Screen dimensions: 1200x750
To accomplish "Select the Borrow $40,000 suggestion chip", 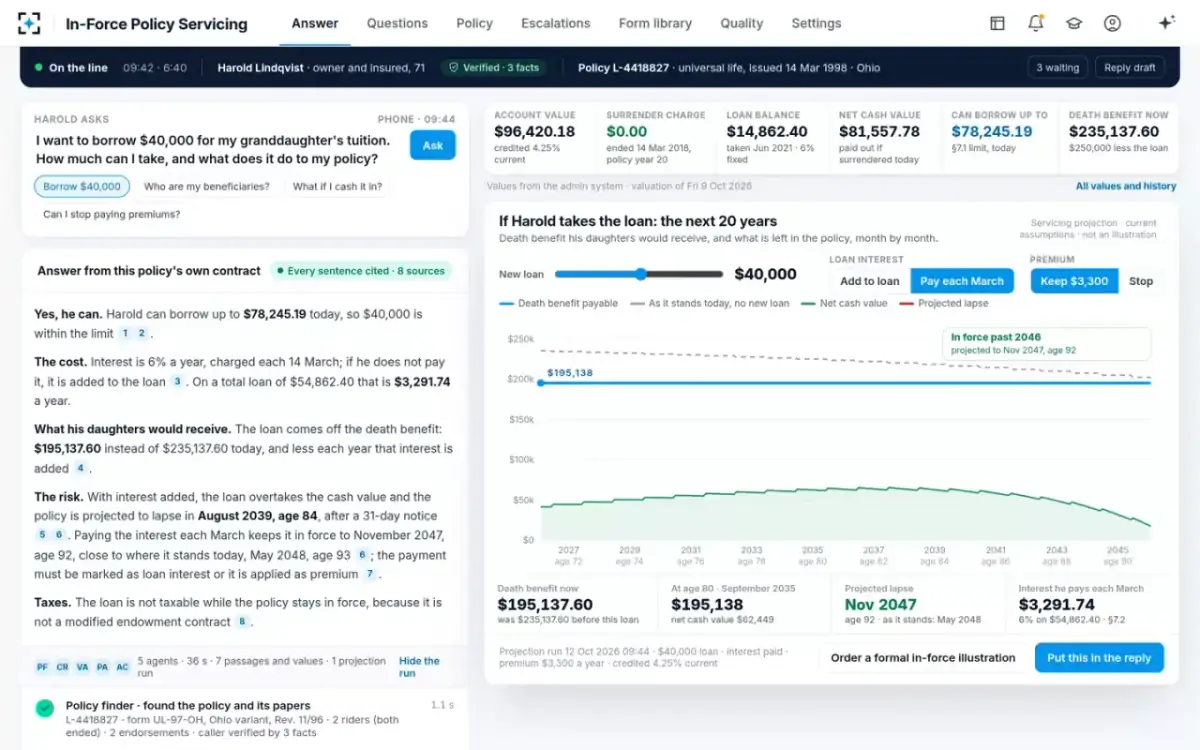I will click(x=82, y=186).
